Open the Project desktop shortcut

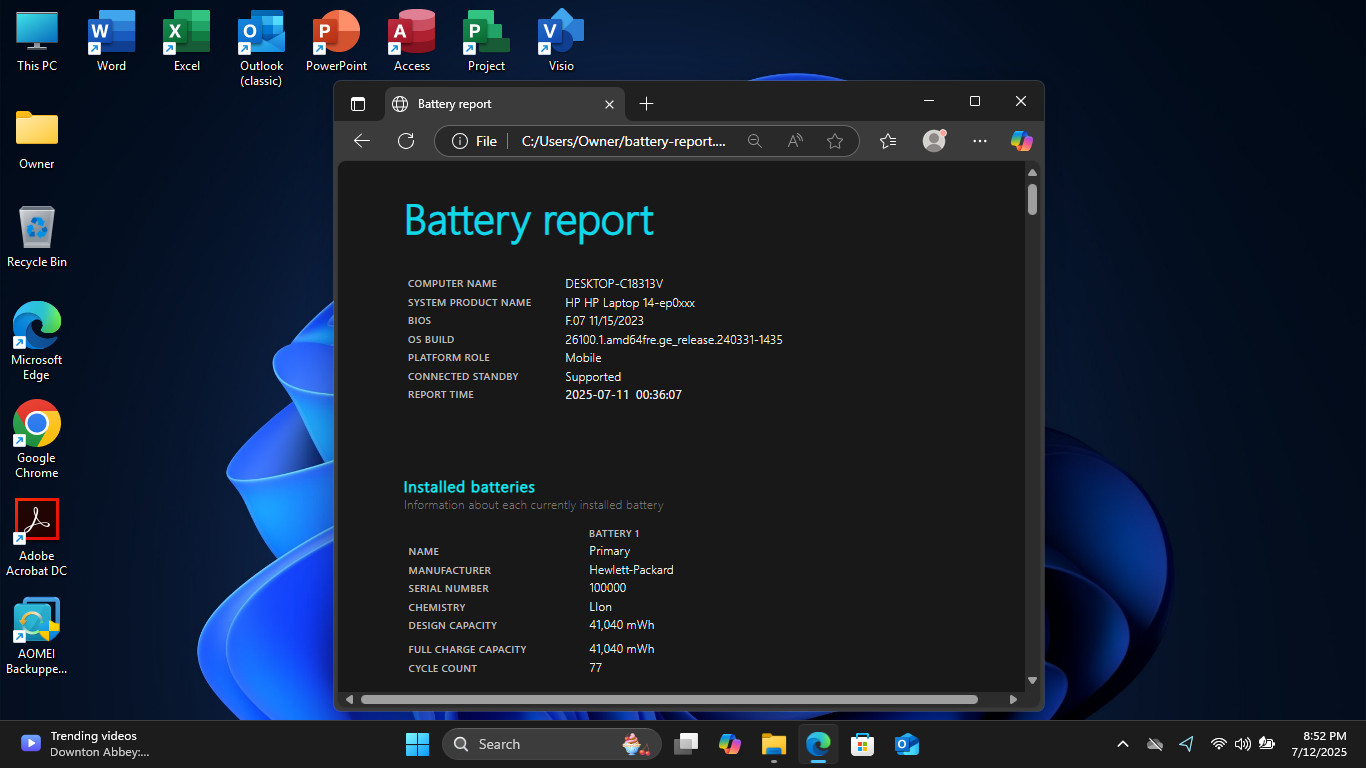coord(486,40)
